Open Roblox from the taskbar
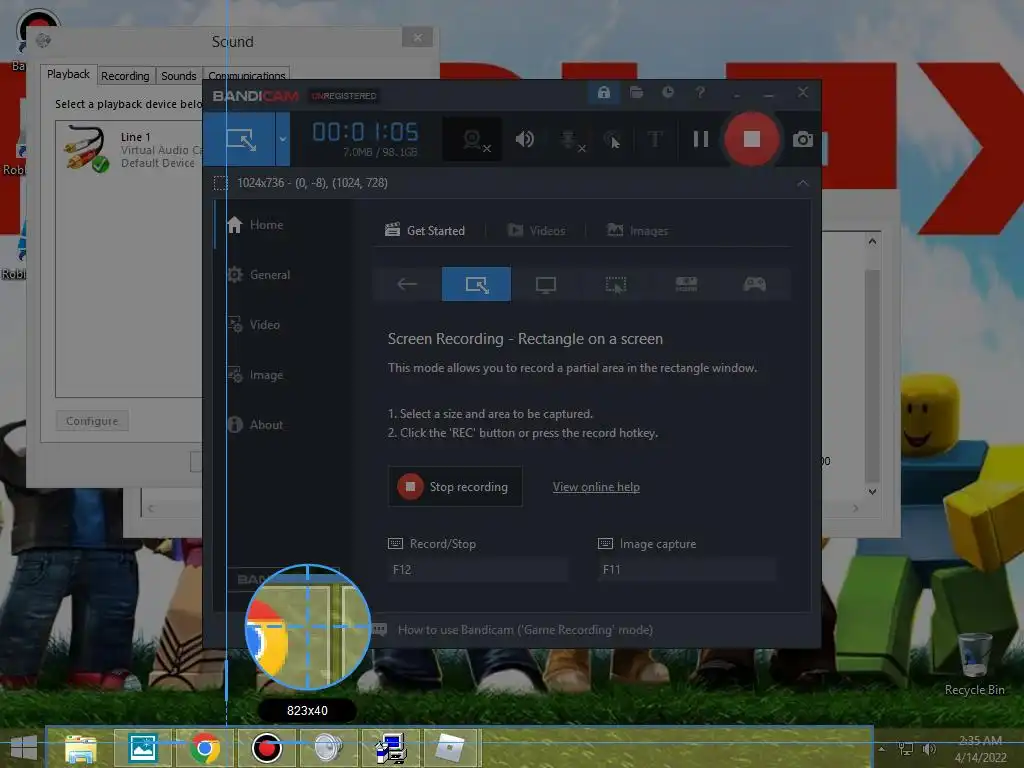Screen dimensions: 1024x768 pos(451,748)
